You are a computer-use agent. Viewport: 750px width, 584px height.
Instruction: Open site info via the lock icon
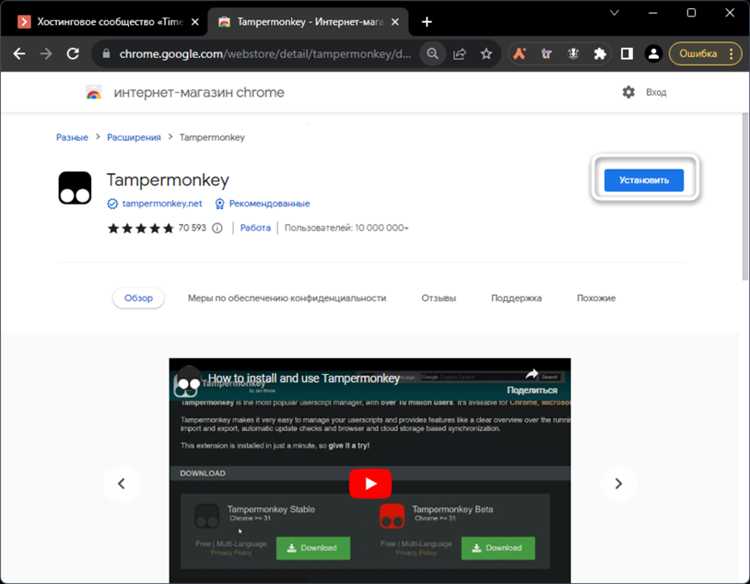(107, 54)
